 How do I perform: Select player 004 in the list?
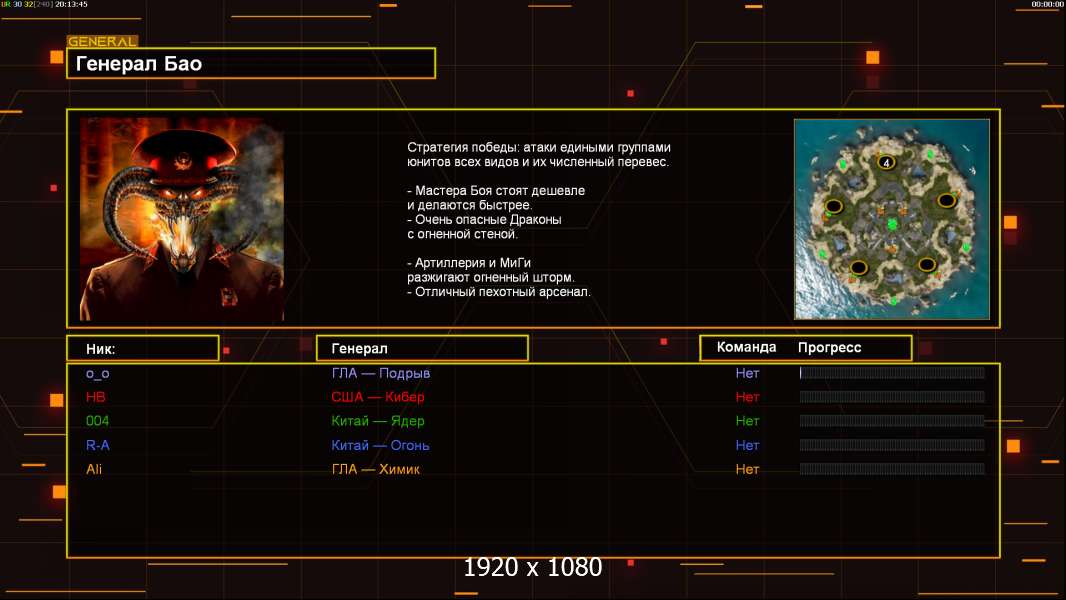click(x=97, y=421)
